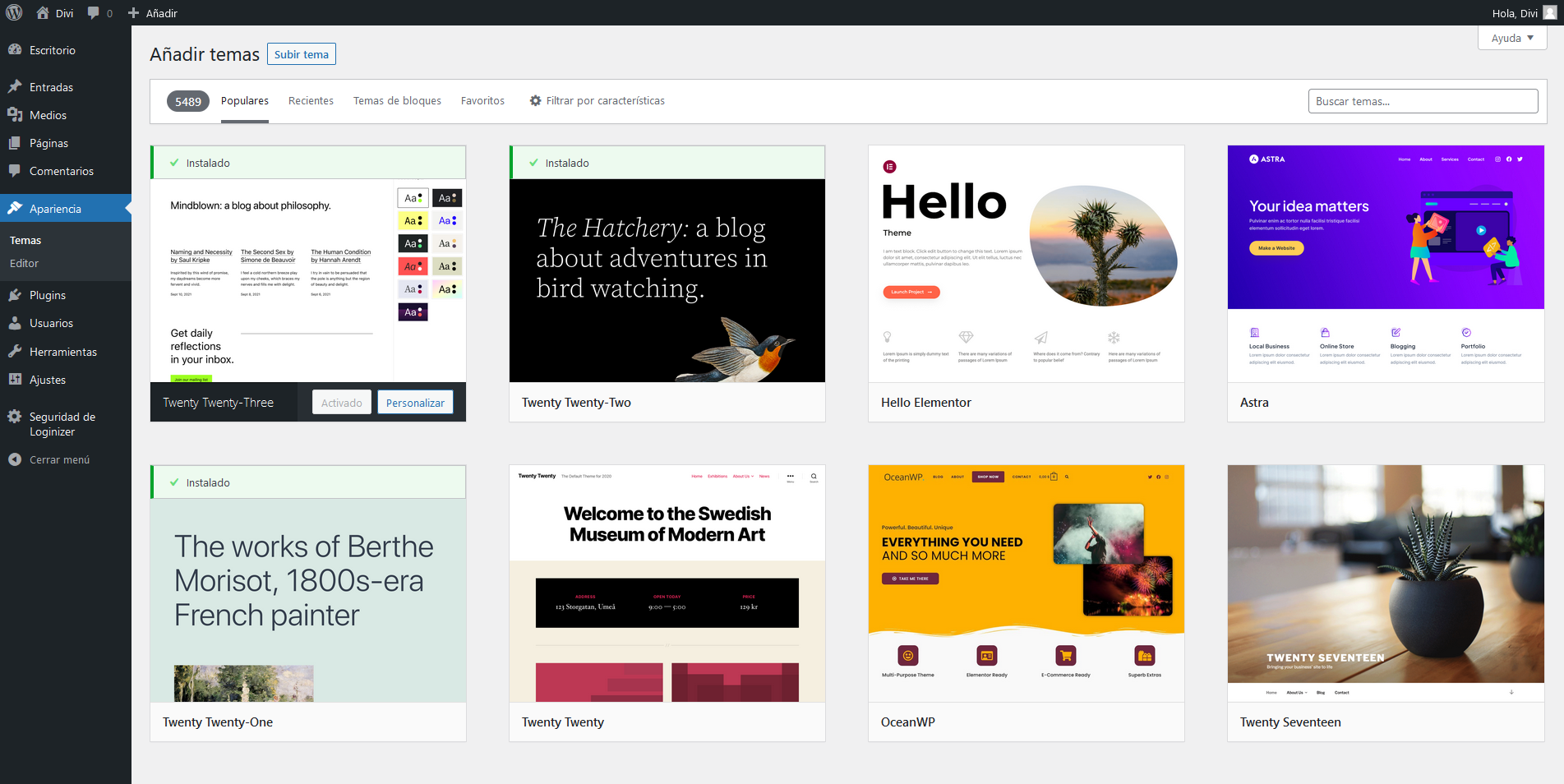Click the Hello Elementor theme name

(x=926, y=402)
